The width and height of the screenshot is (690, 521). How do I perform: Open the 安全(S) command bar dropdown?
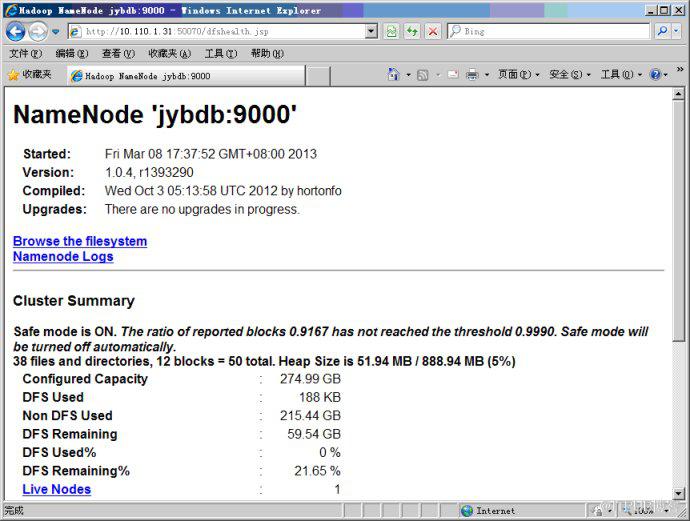(x=570, y=75)
